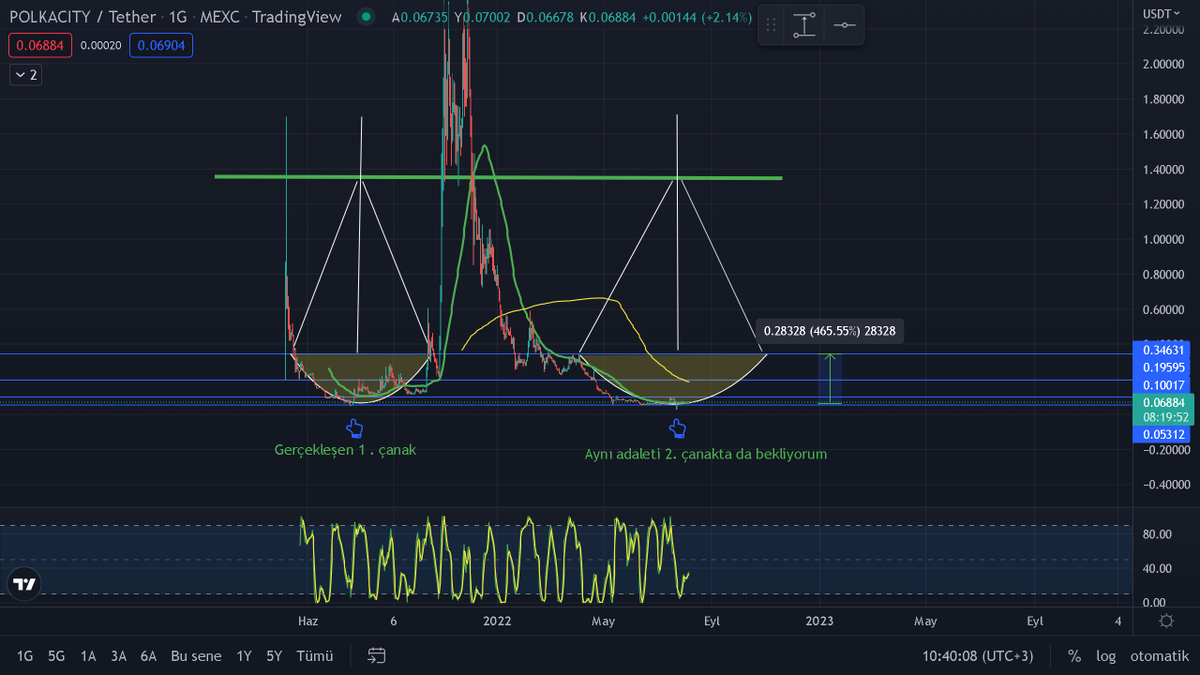This screenshot has width=1200, height=675.
Task: Click the current price 0.06884 axis label
Action: [x=1164, y=402]
